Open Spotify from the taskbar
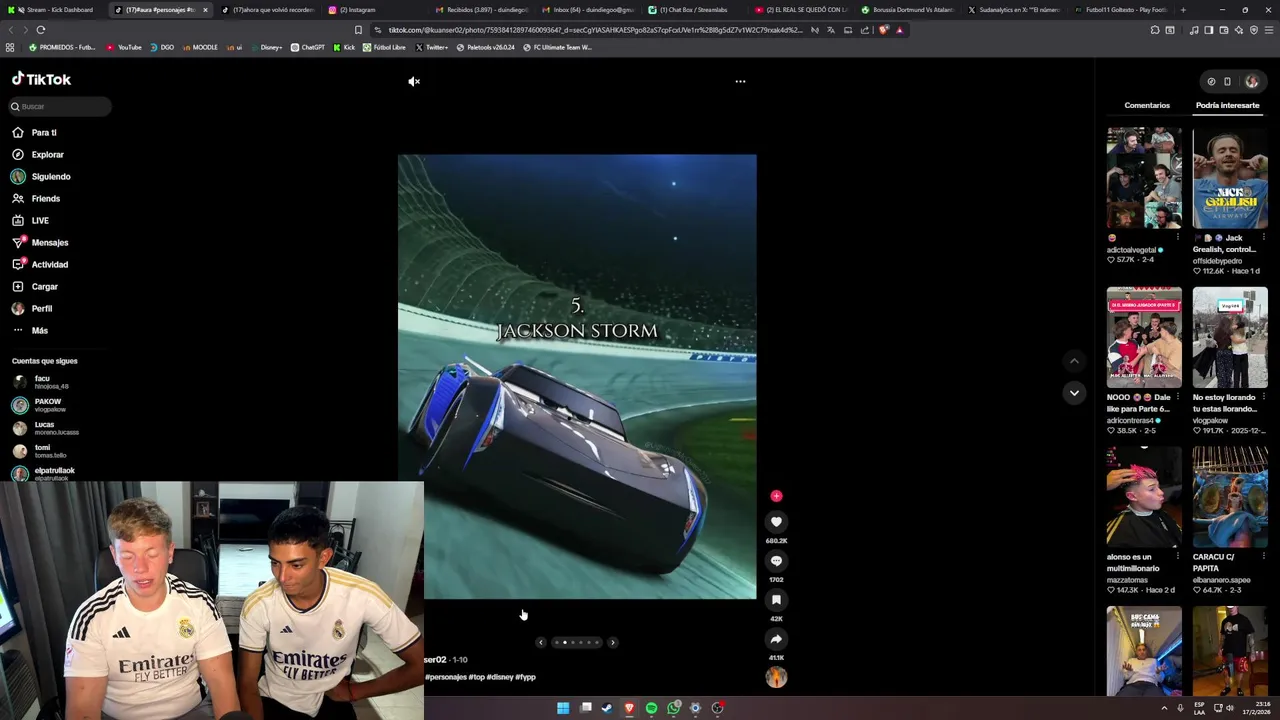The height and width of the screenshot is (720, 1280). (x=651, y=708)
